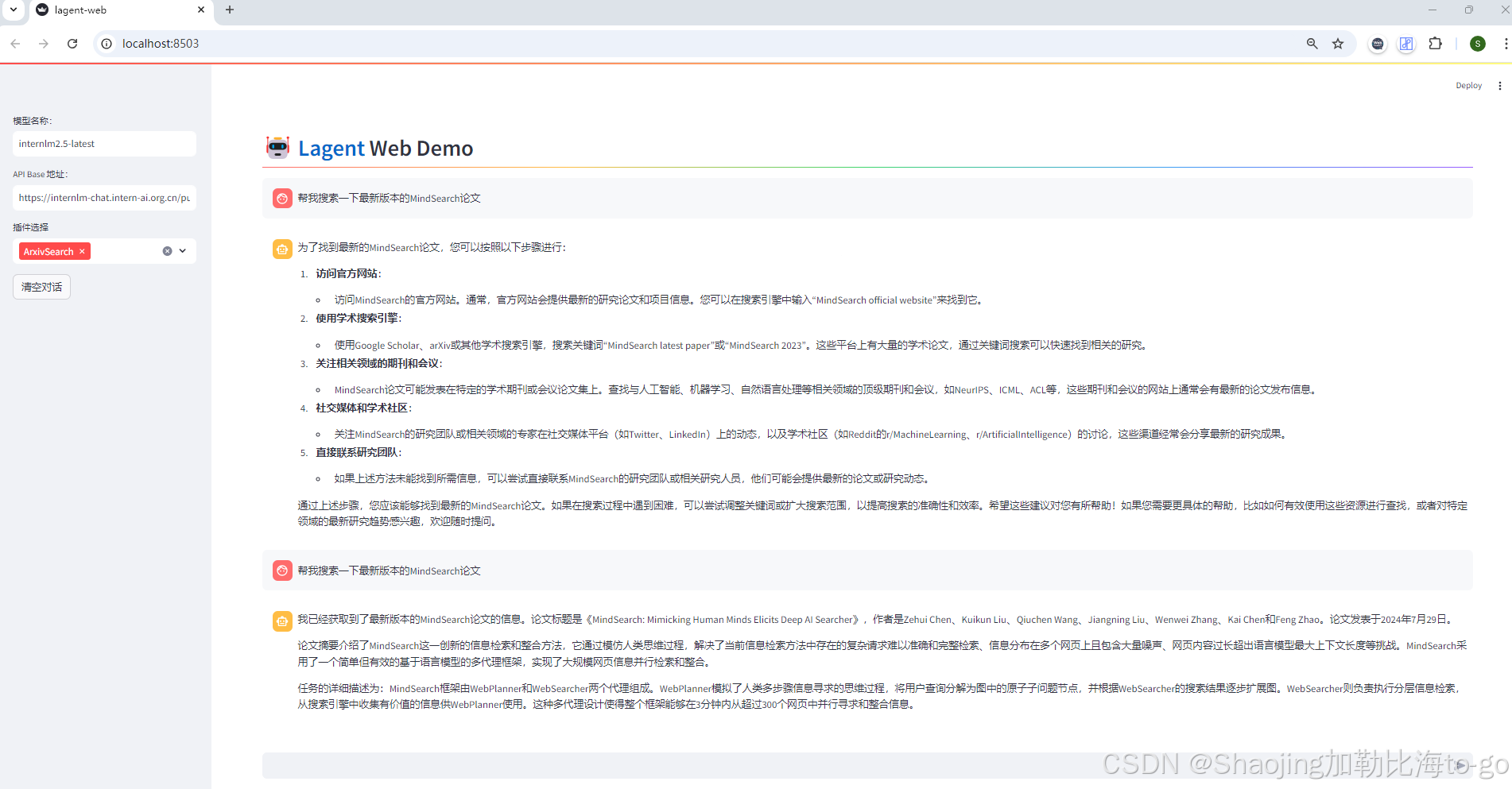The height and width of the screenshot is (789, 1512).
Task: Open the Chrome three-dot menu
Action: point(1505,44)
